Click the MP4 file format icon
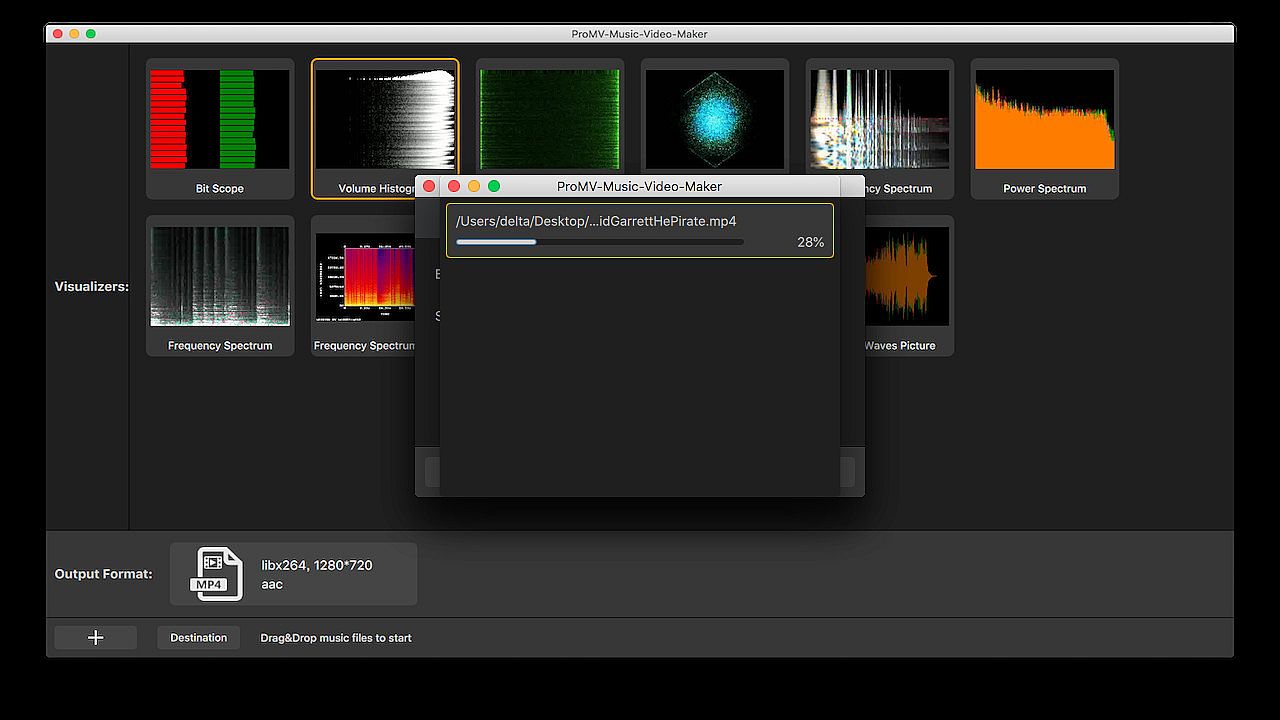Image resolution: width=1280 pixels, height=720 pixels. [219, 574]
